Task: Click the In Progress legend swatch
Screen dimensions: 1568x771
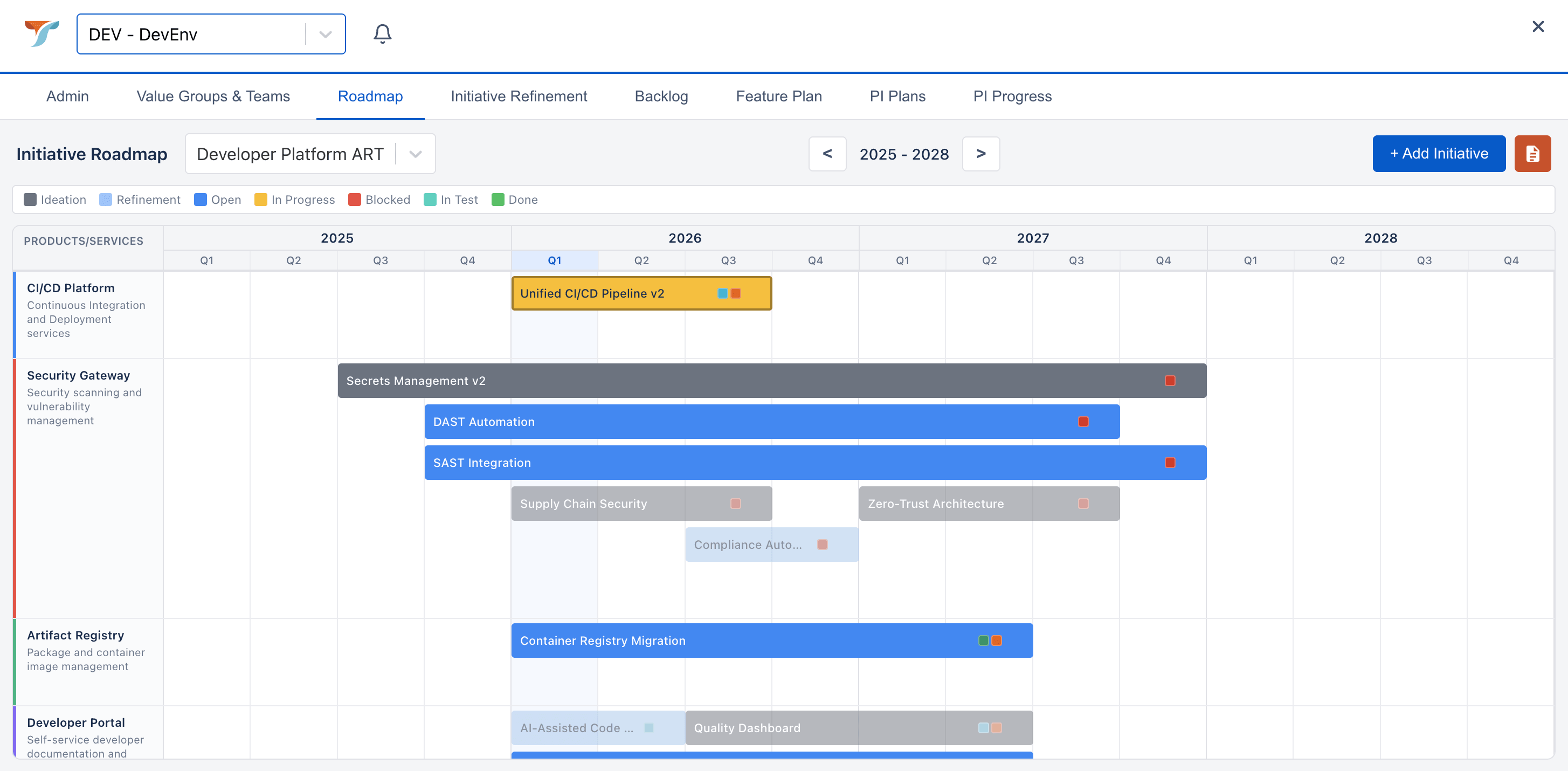Action: coord(260,199)
